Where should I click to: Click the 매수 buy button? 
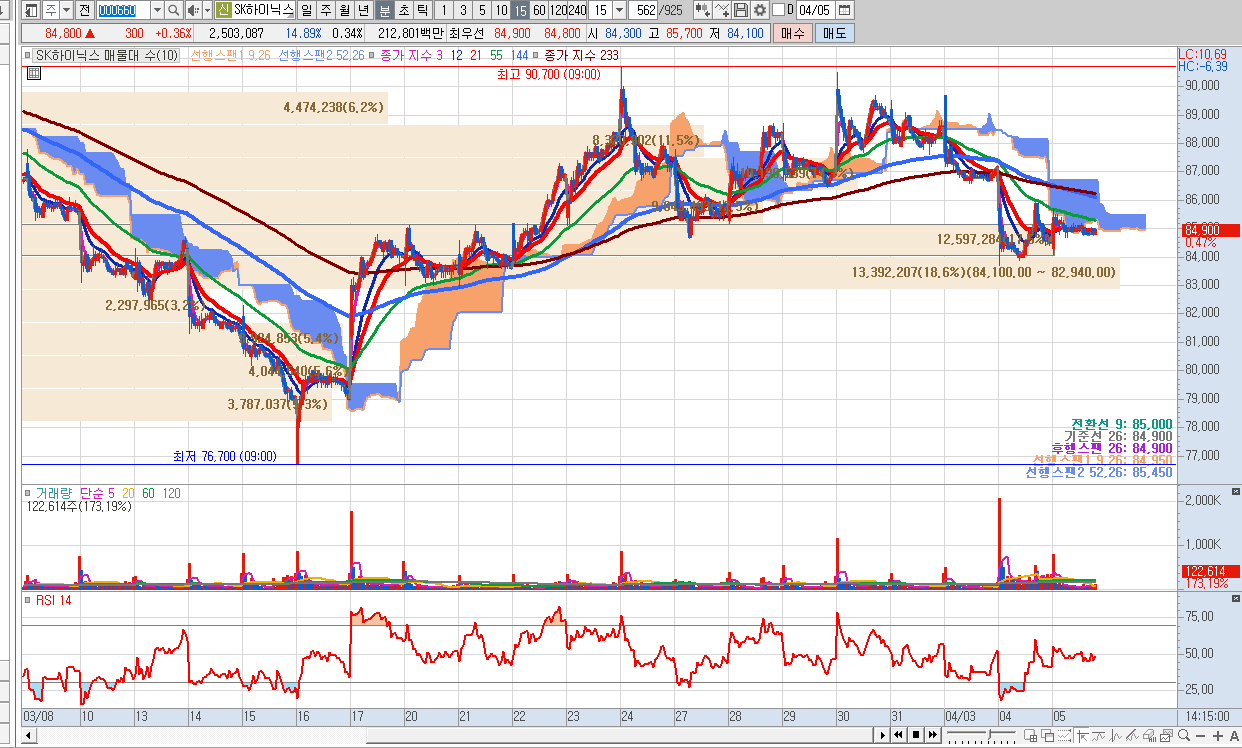(792, 33)
